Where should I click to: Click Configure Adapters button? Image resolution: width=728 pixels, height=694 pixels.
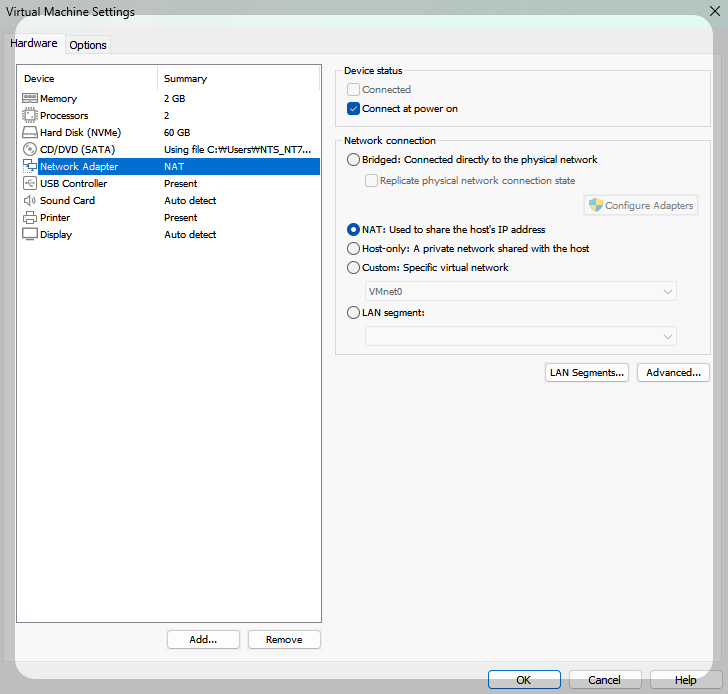pos(641,205)
